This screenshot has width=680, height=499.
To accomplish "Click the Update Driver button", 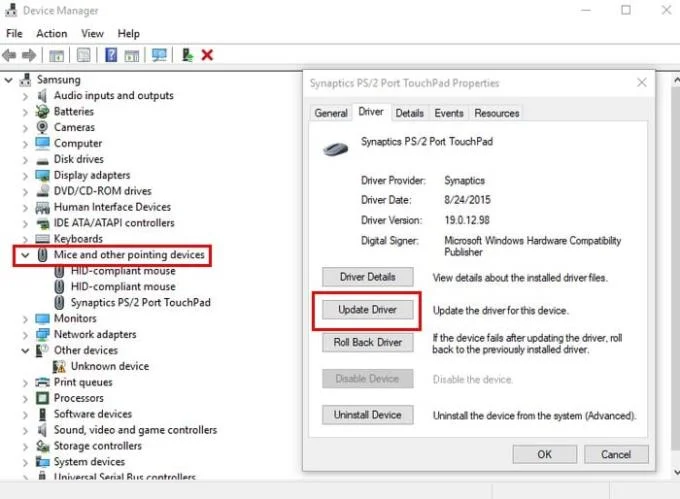I will (x=367, y=310).
